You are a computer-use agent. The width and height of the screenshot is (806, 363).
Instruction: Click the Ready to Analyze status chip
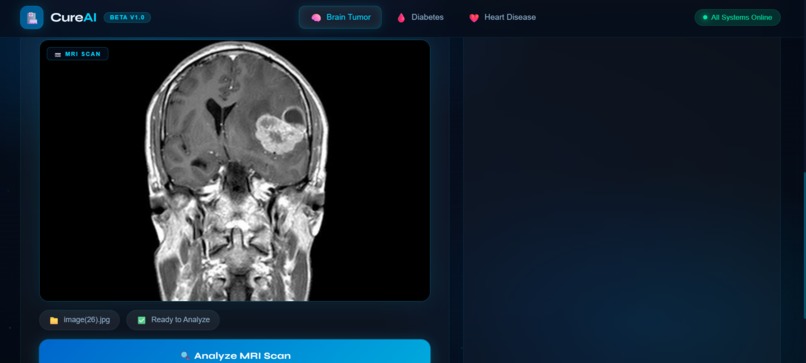coord(173,320)
